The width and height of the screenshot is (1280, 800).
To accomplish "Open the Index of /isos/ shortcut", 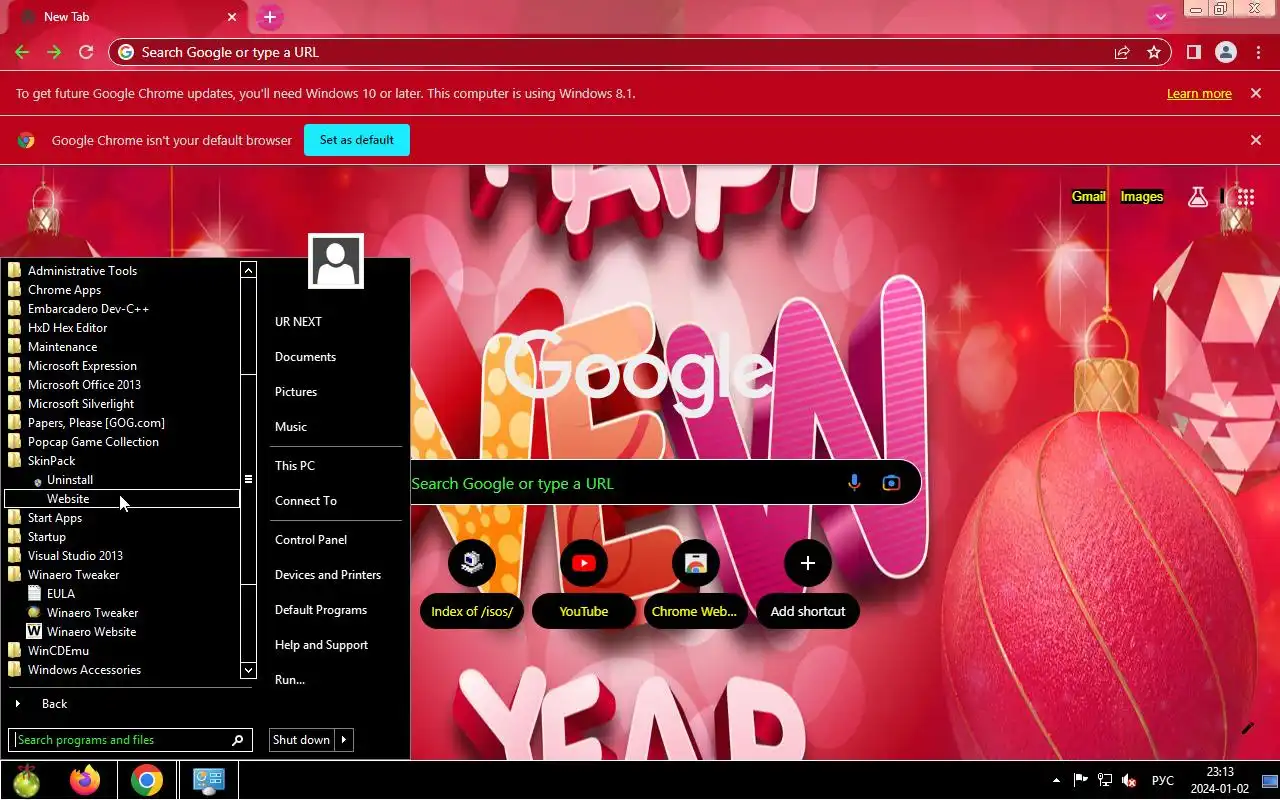I will point(472,584).
